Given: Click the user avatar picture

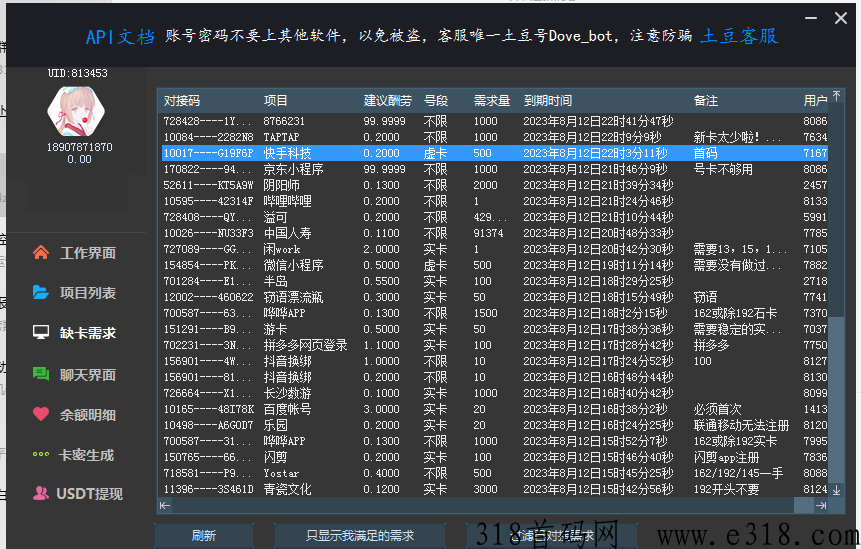Looking at the screenshot, I should pyautogui.click(x=76, y=111).
